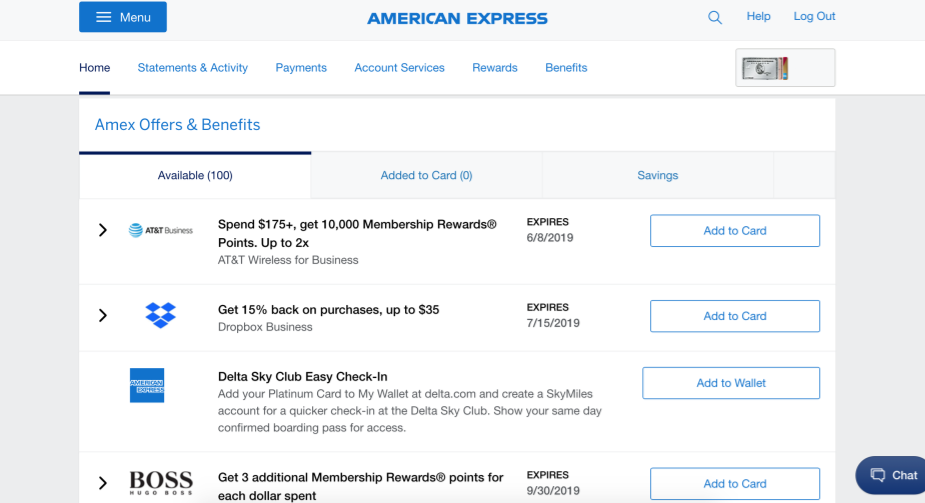Click the Hugo Boss logo
Viewport: 925px width, 503px height.
160,483
